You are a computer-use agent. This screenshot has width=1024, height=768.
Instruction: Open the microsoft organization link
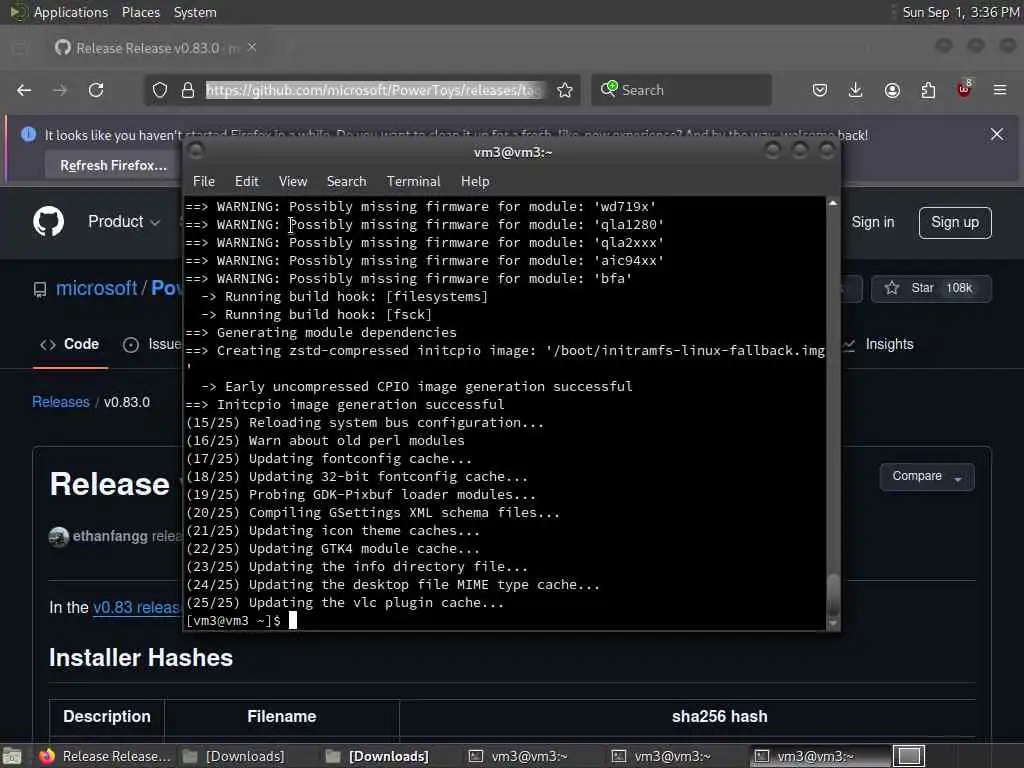[x=96, y=288]
